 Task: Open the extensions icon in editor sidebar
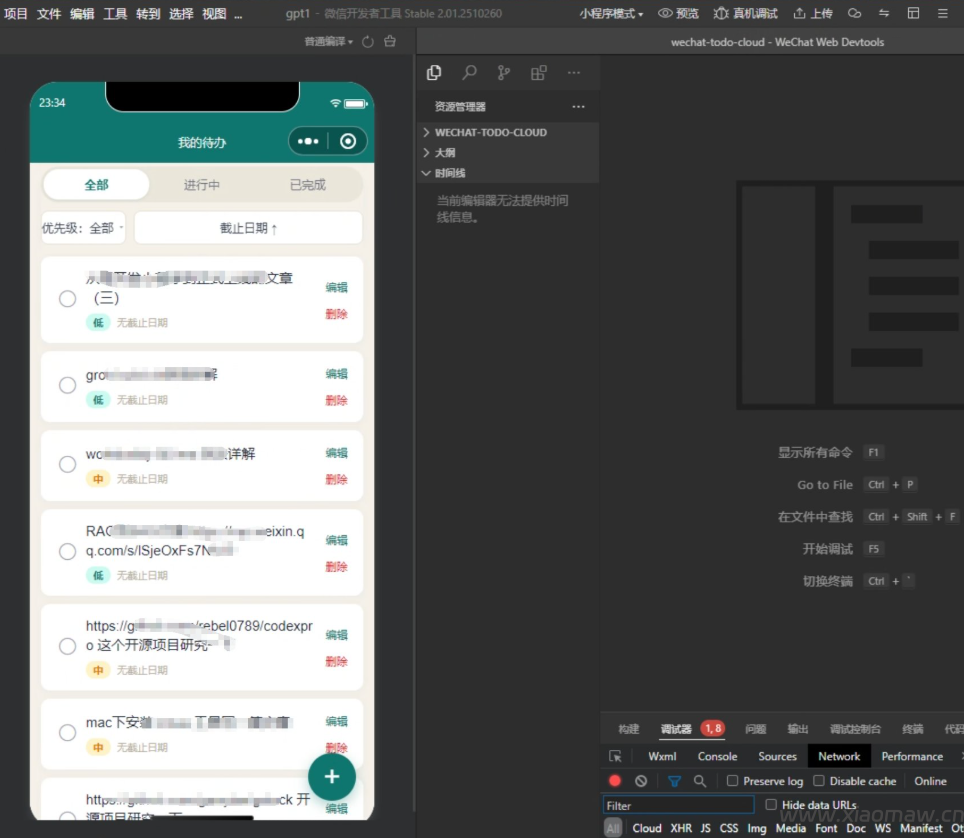[539, 73]
